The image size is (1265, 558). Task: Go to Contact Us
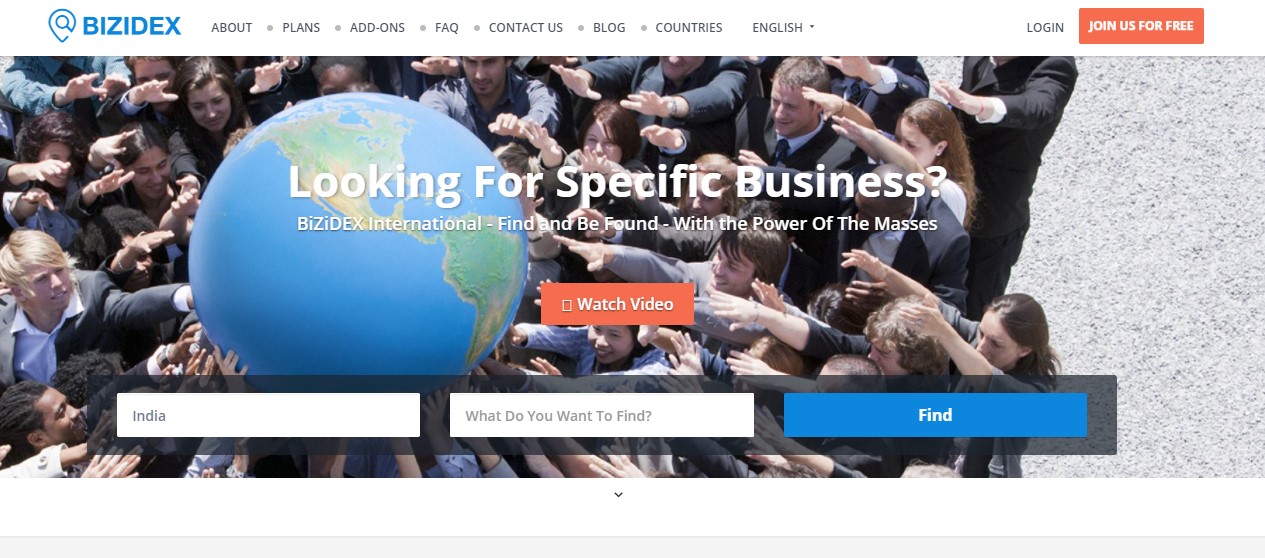coord(526,28)
